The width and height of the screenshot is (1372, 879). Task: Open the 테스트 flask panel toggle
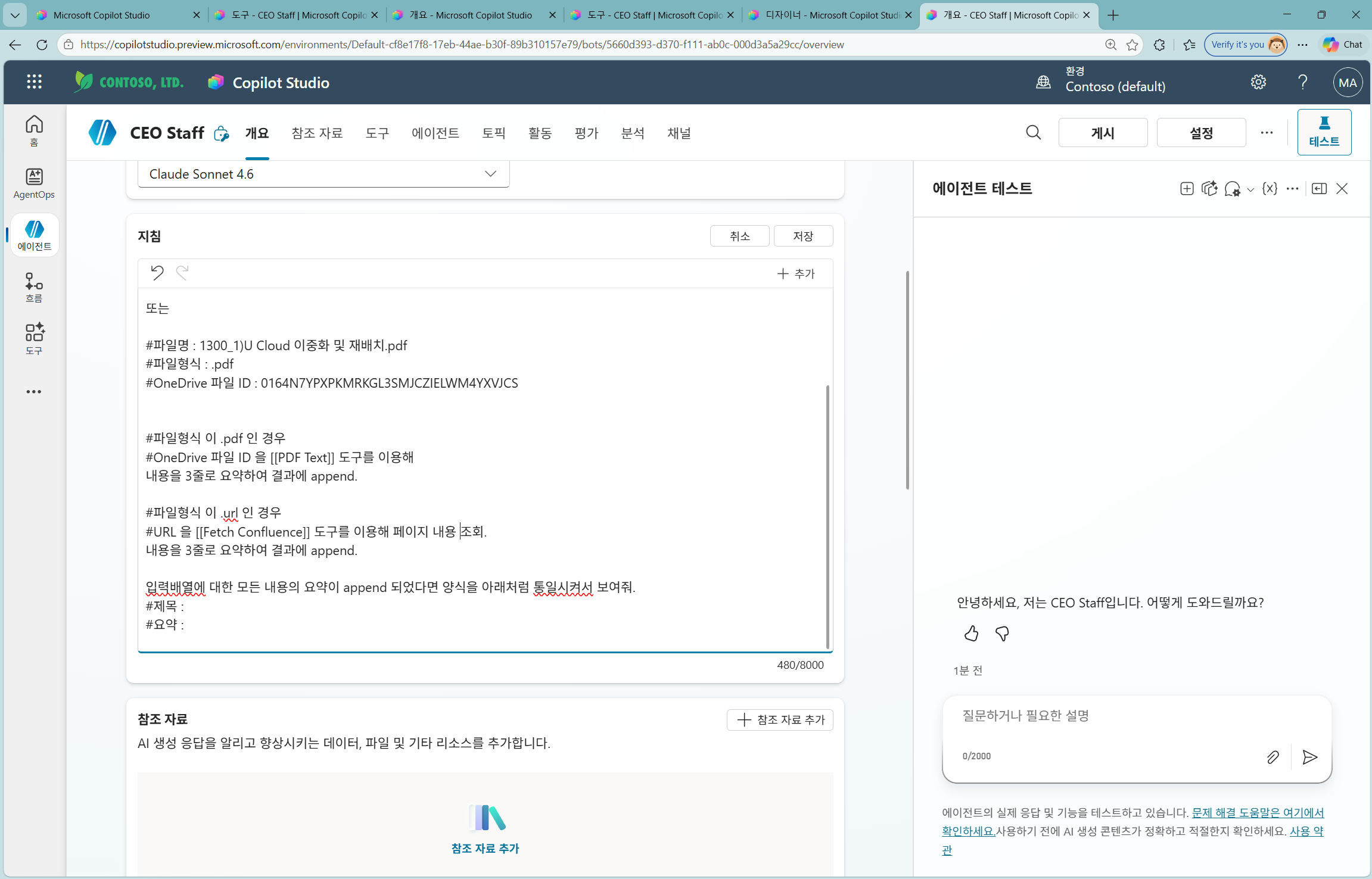1324,132
